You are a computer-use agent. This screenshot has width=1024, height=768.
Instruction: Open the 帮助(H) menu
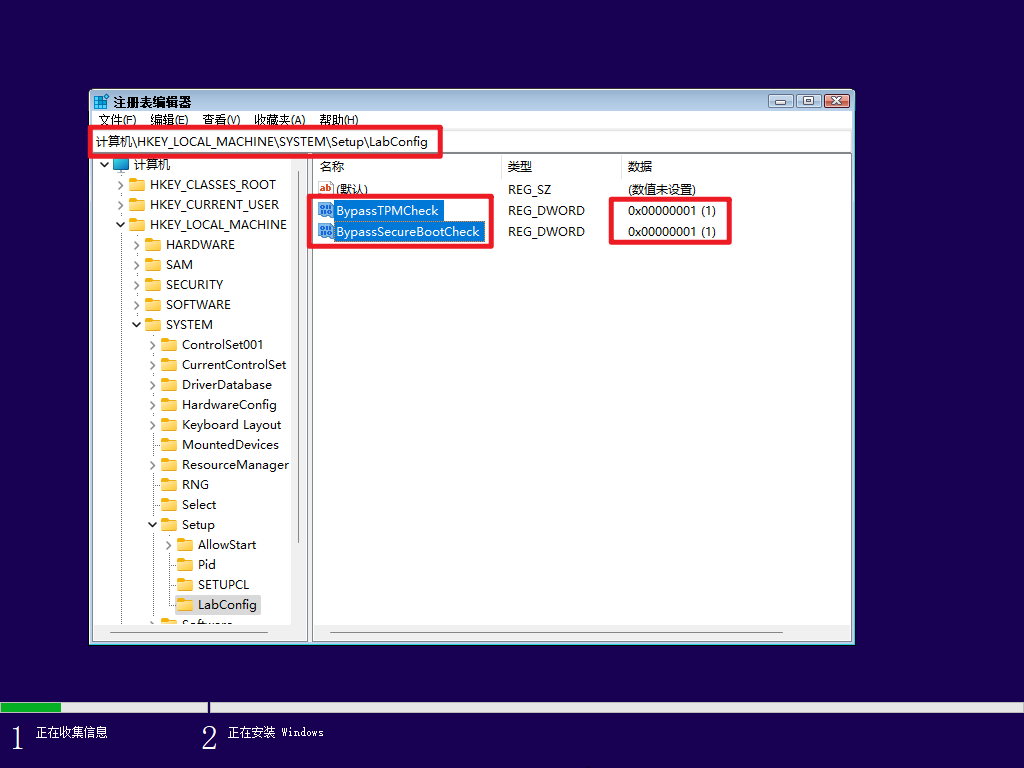pos(338,120)
